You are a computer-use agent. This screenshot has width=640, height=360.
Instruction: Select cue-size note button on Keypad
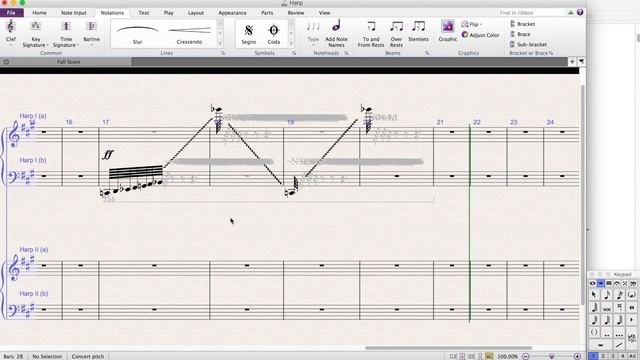click(632, 295)
